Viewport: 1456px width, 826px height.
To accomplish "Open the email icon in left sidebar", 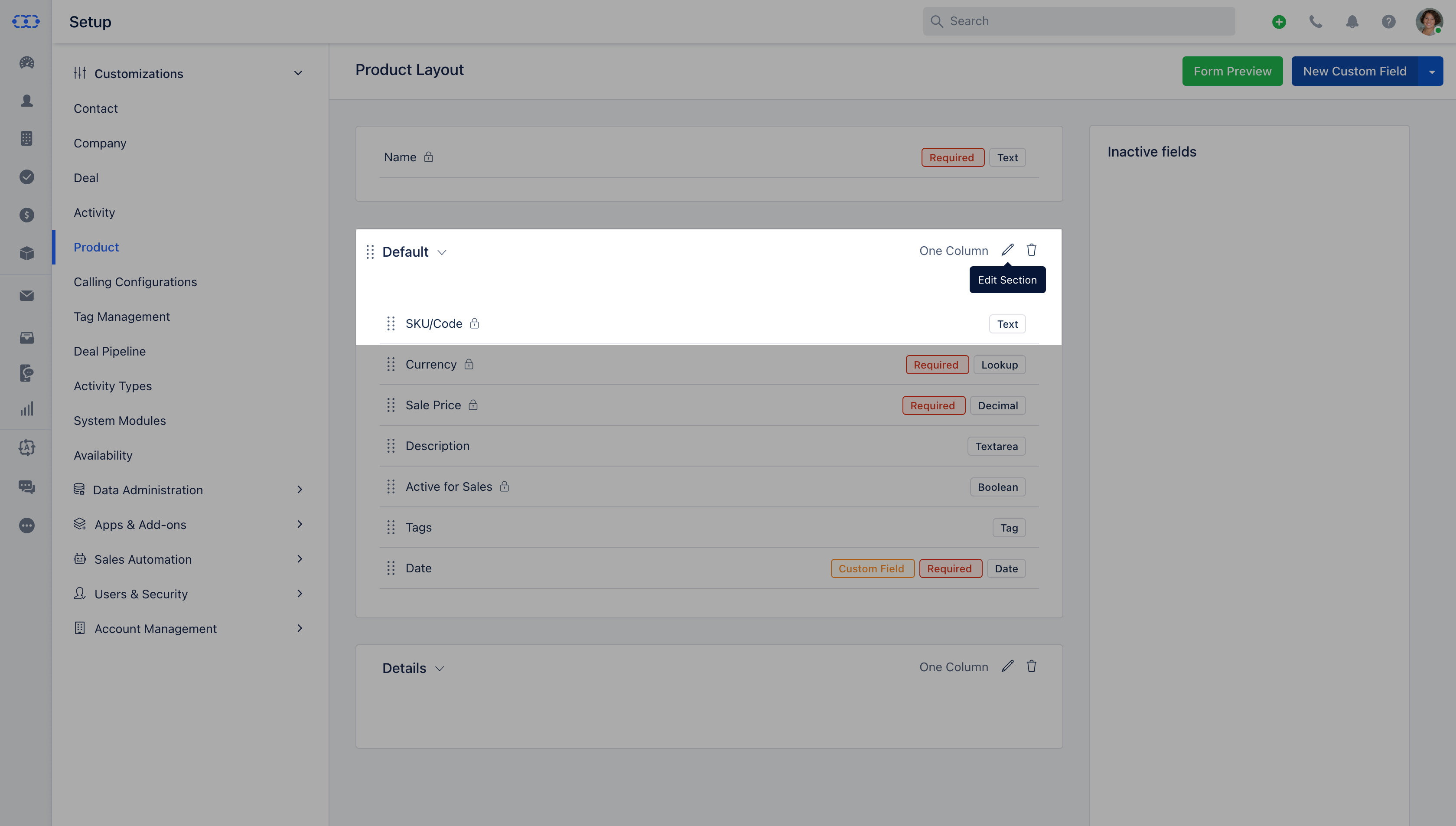I will [x=26, y=296].
